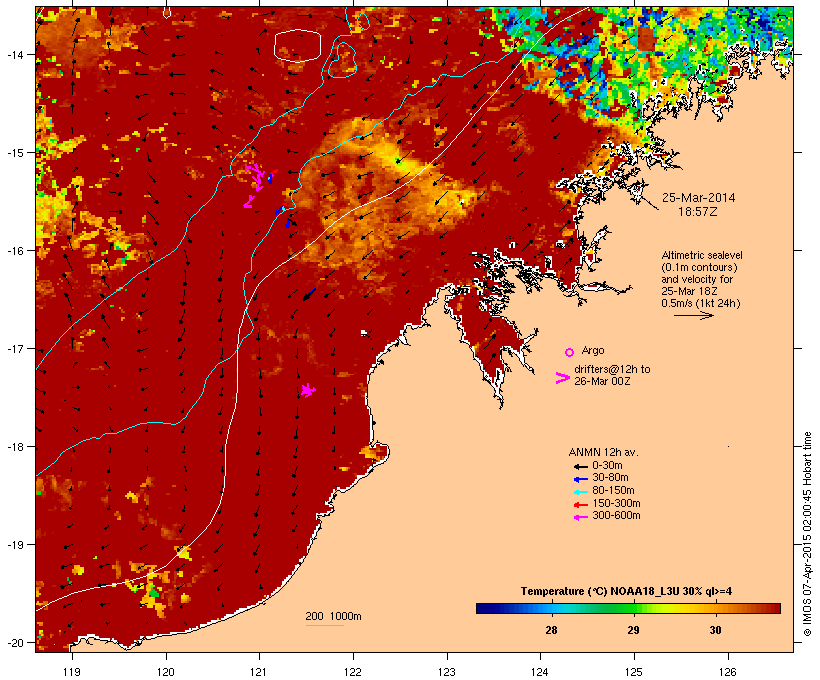Click the latitude label -14
This screenshot has width=820, height=680.
[x=14, y=54]
